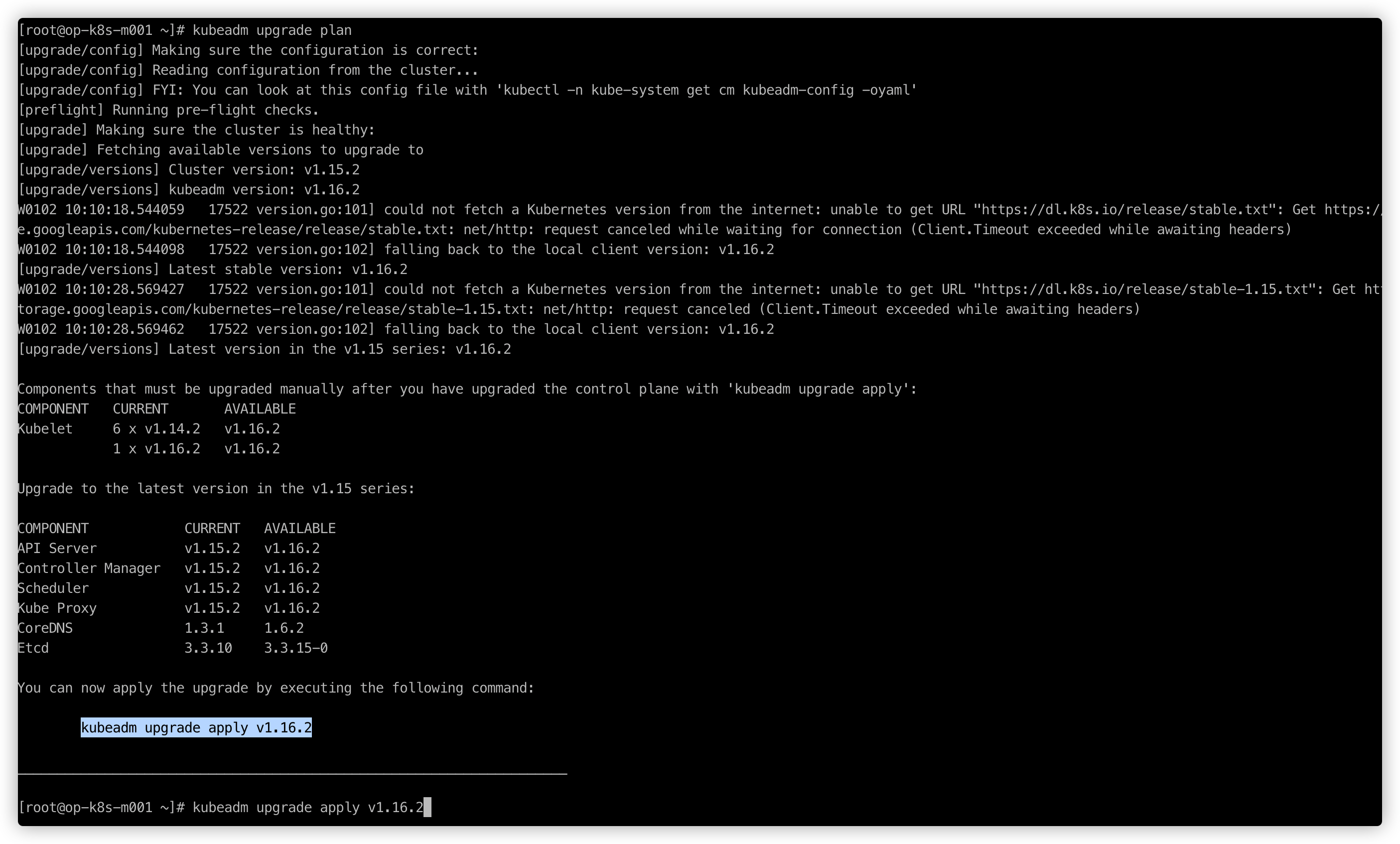The height and width of the screenshot is (844, 1400).
Task: Click 'kubeadm version: v1.16.2' line
Action: point(189,189)
